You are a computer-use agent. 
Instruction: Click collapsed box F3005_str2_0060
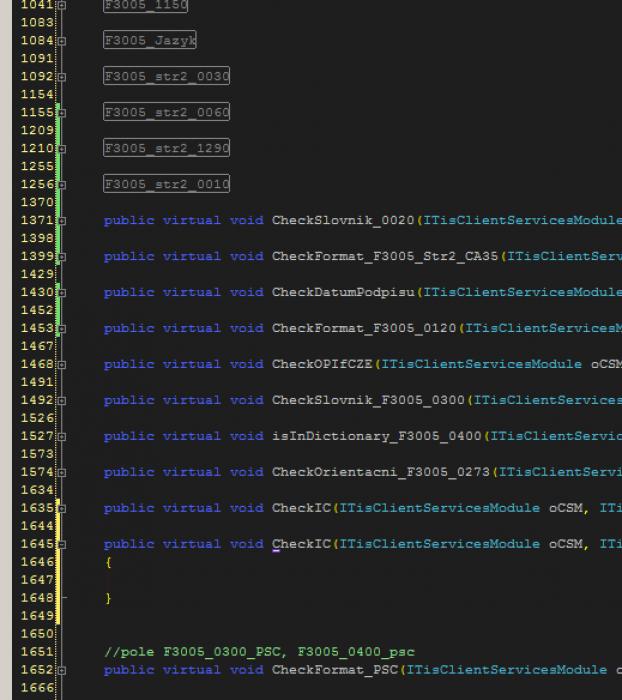(167, 112)
